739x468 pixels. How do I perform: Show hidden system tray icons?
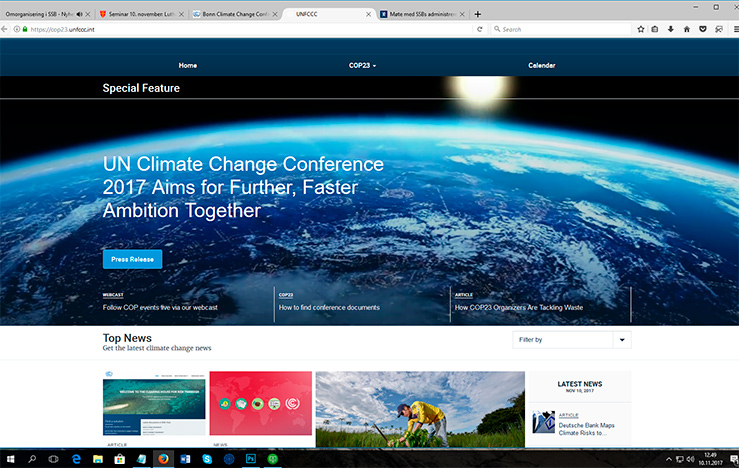point(668,459)
